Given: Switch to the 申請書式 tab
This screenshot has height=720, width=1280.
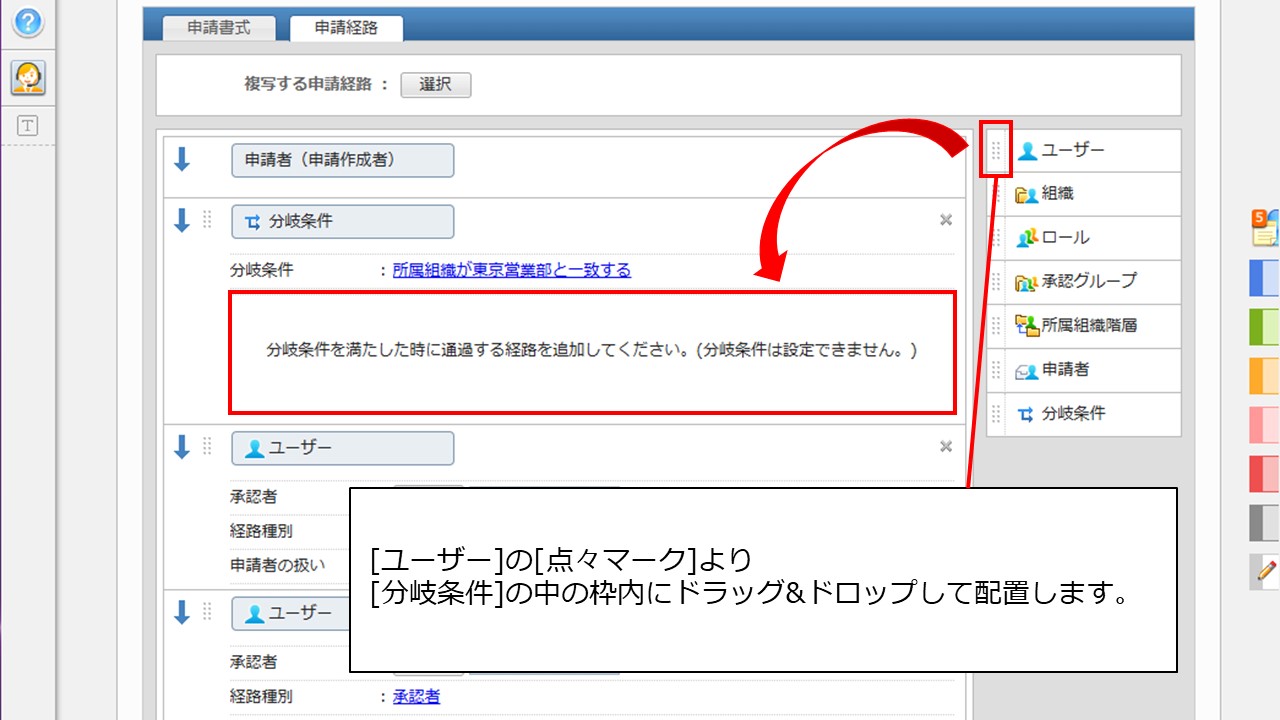Looking at the screenshot, I should (x=217, y=28).
